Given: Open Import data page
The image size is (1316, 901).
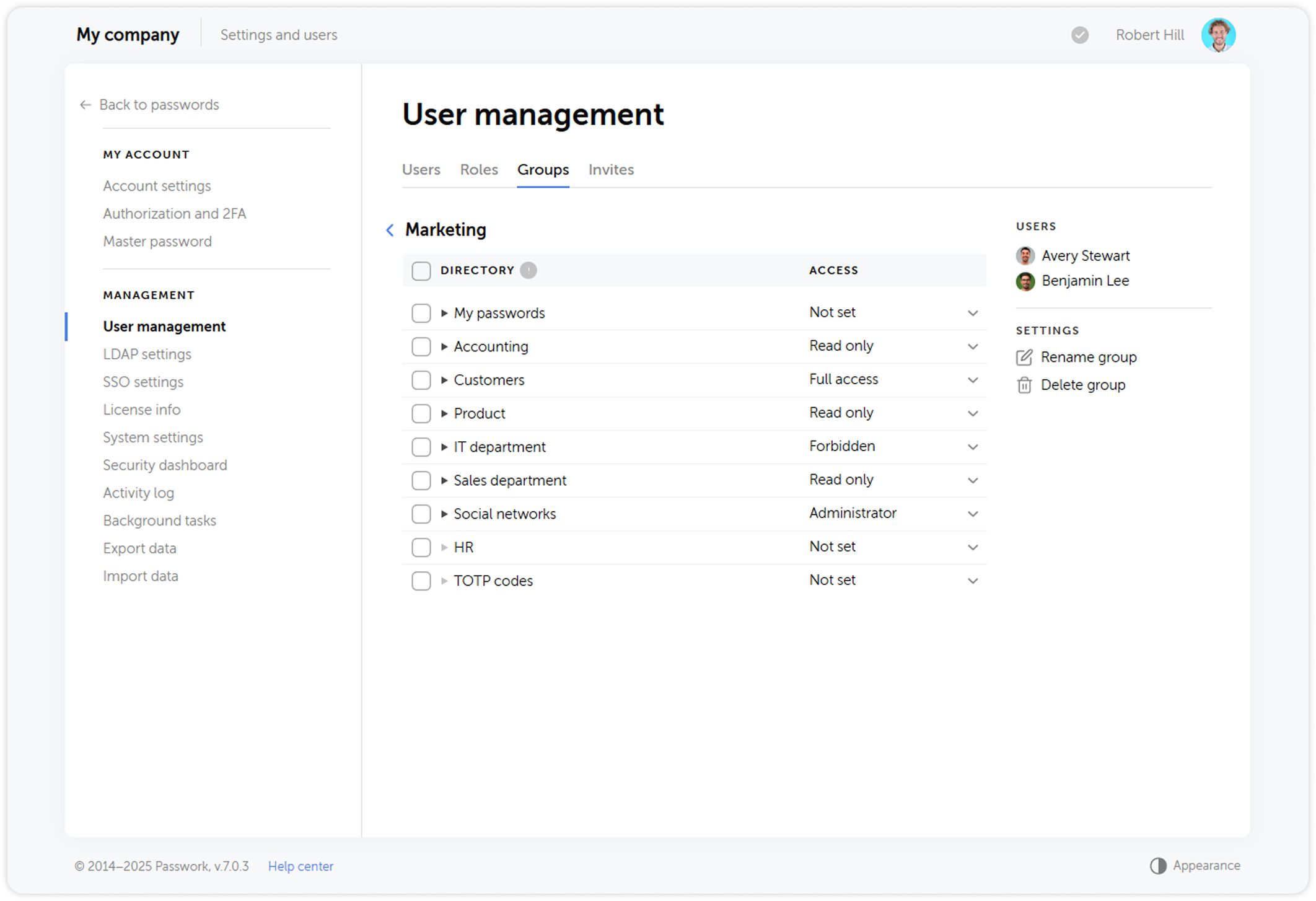Looking at the screenshot, I should (x=141, y=576).
